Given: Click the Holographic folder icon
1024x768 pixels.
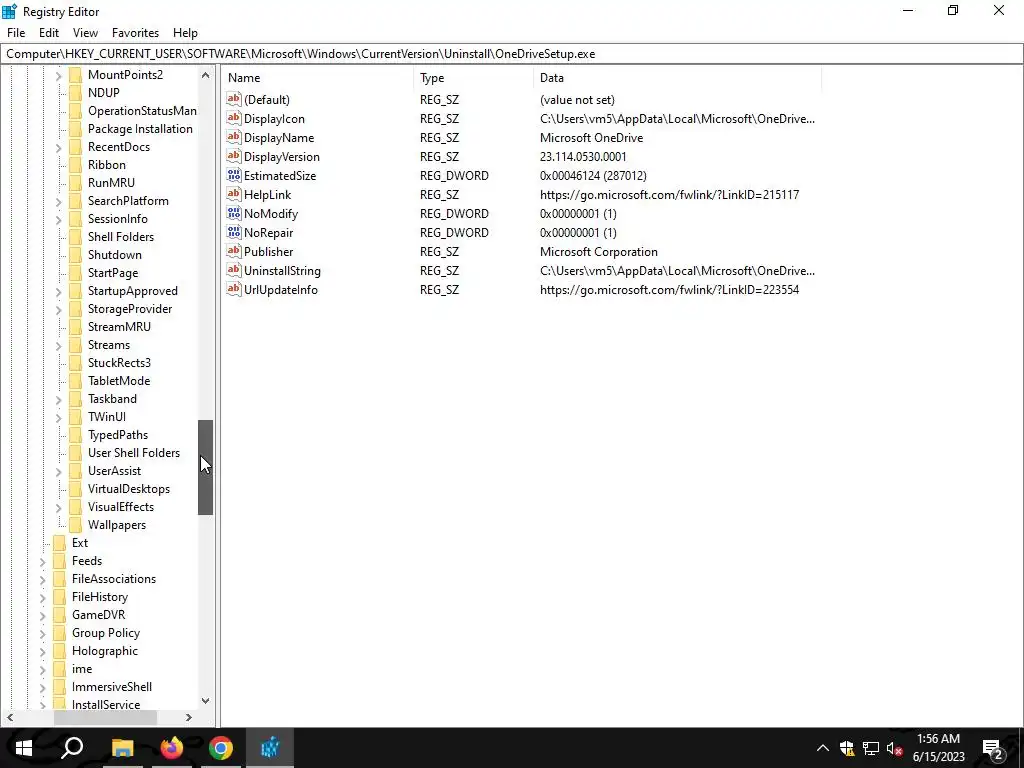Looking at the screenshot, I should [59, 650].
